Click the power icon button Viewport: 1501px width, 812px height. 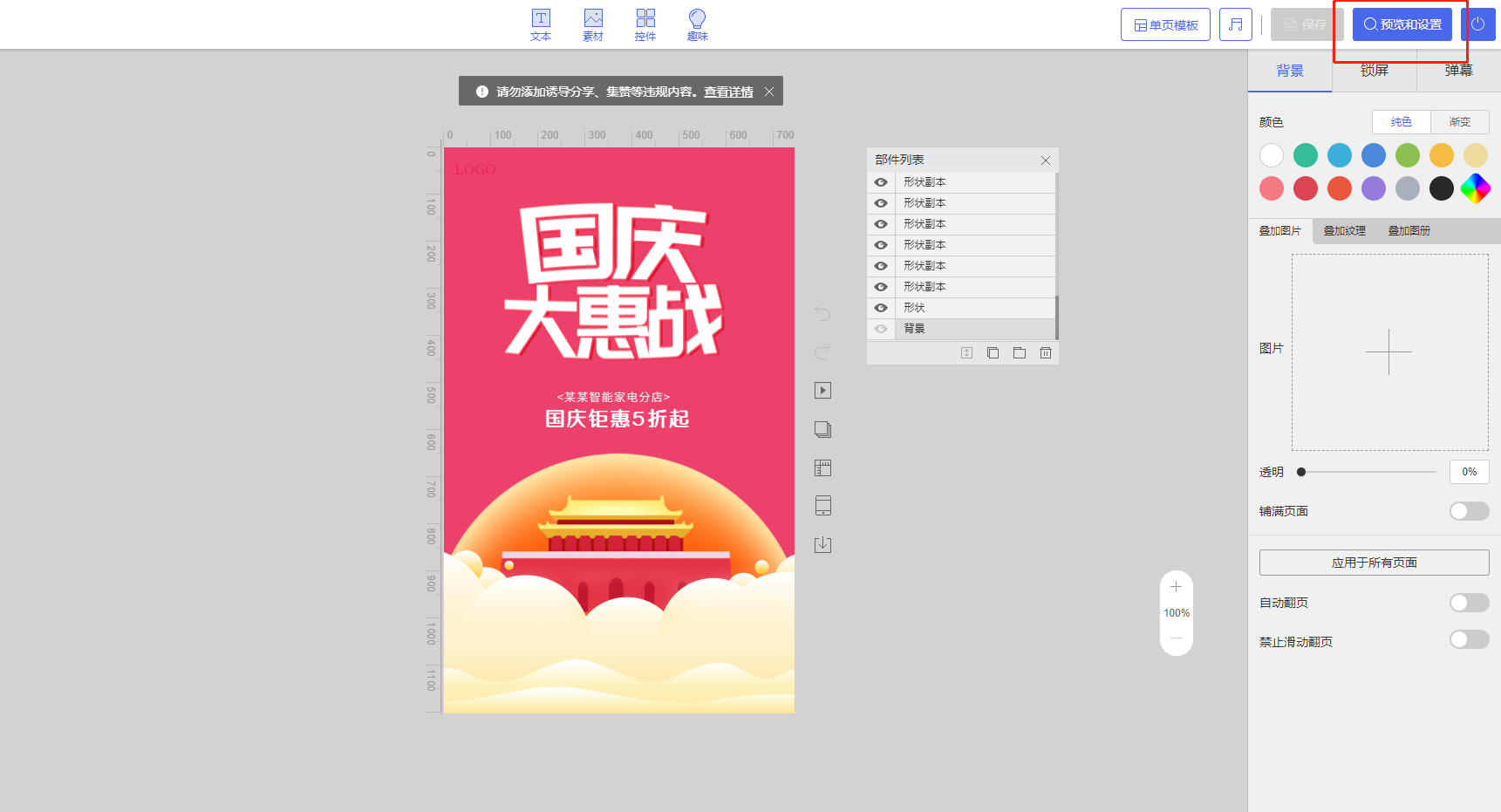click(x=1477, y=24)
